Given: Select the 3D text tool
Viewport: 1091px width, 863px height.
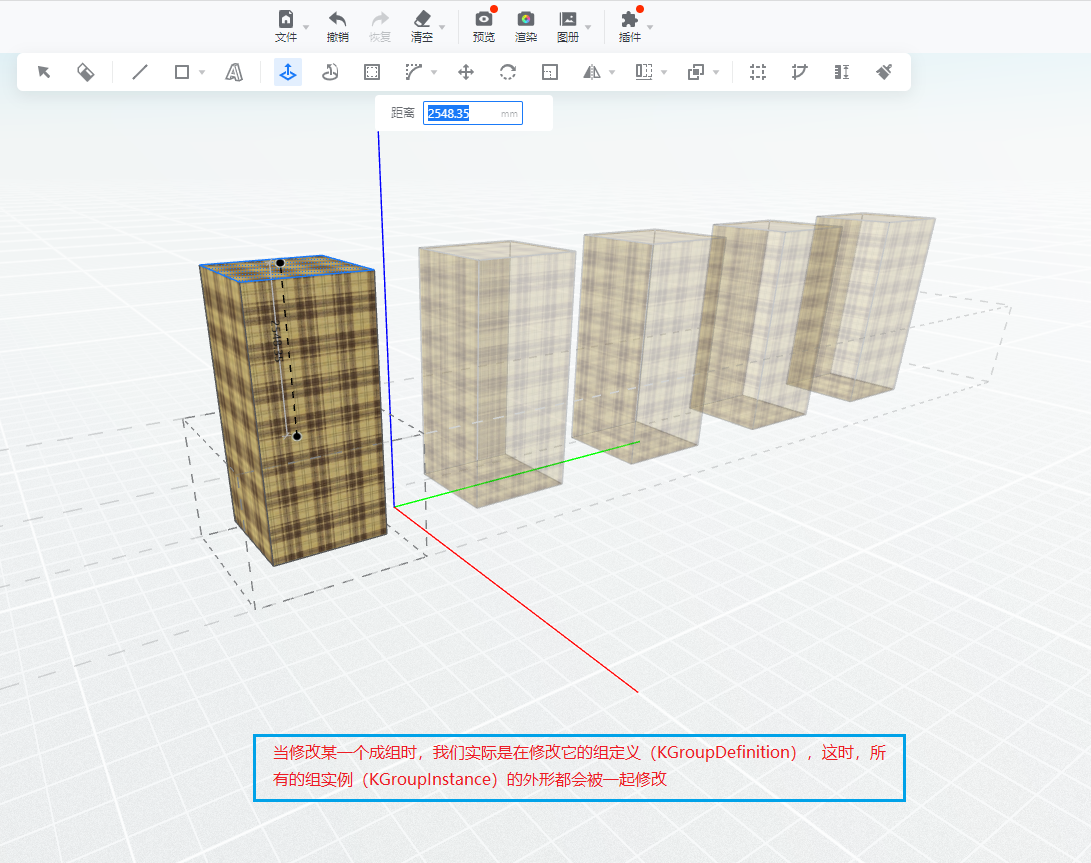Looking at the screenshot, I should click(x=234, y=72).
